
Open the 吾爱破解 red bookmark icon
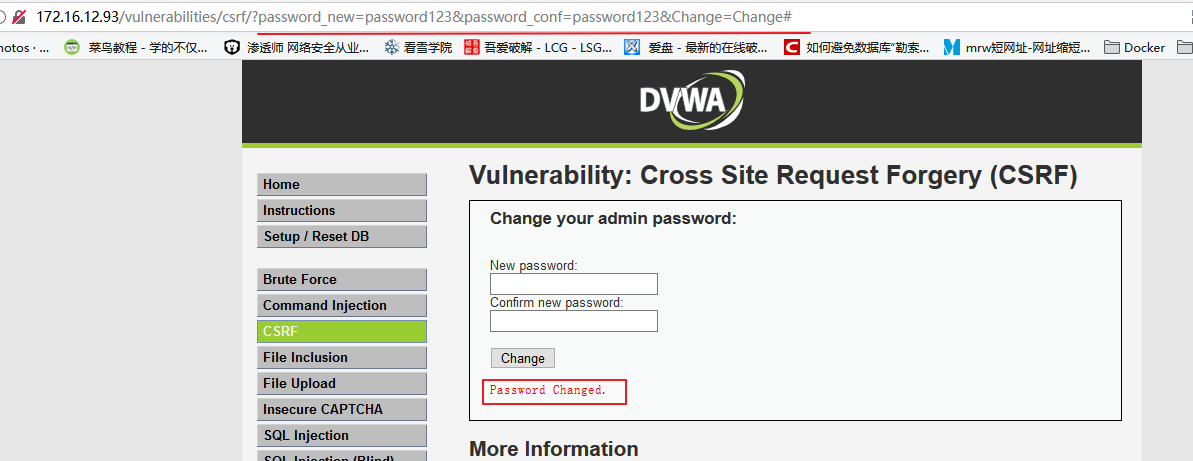click(x=472, y=47)
